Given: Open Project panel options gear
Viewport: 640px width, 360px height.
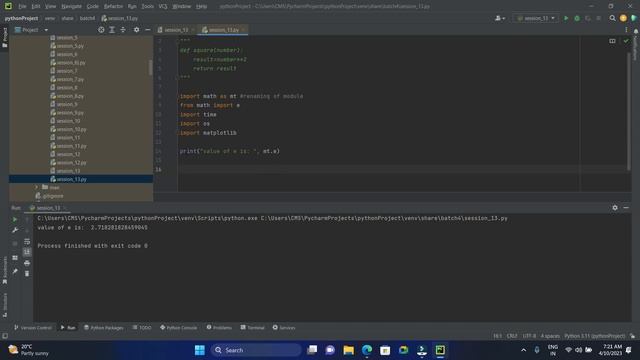Looking at the screenshot, I should pos(136,30).
